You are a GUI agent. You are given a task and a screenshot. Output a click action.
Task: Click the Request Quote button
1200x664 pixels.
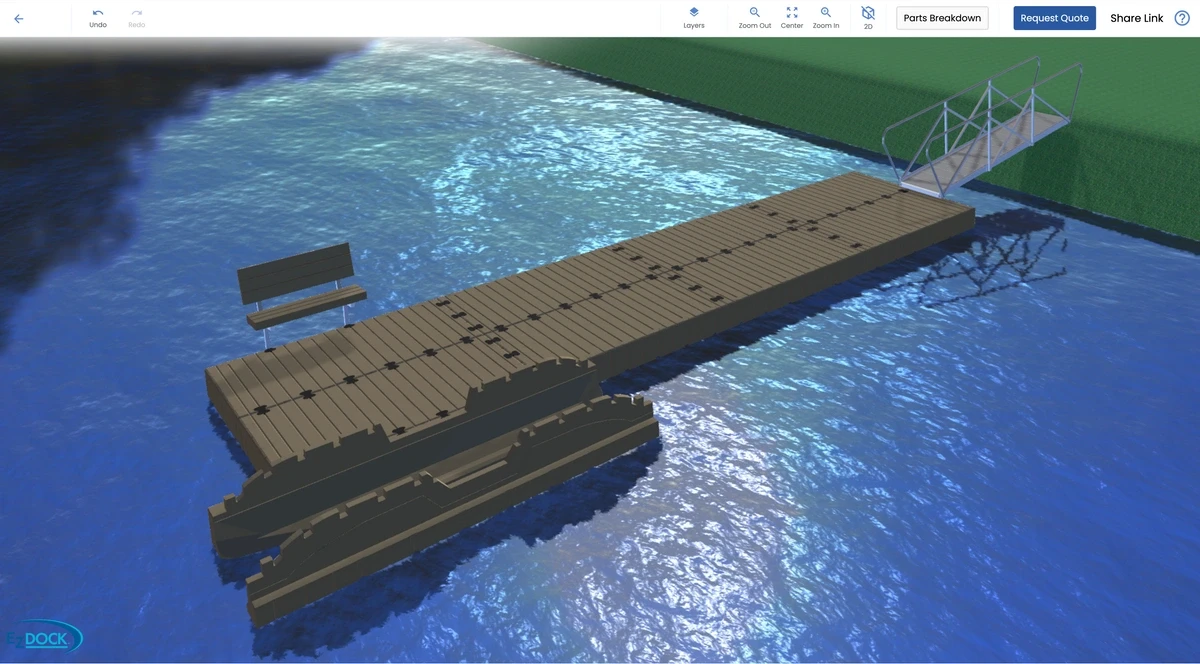[x=1055, y=18]
